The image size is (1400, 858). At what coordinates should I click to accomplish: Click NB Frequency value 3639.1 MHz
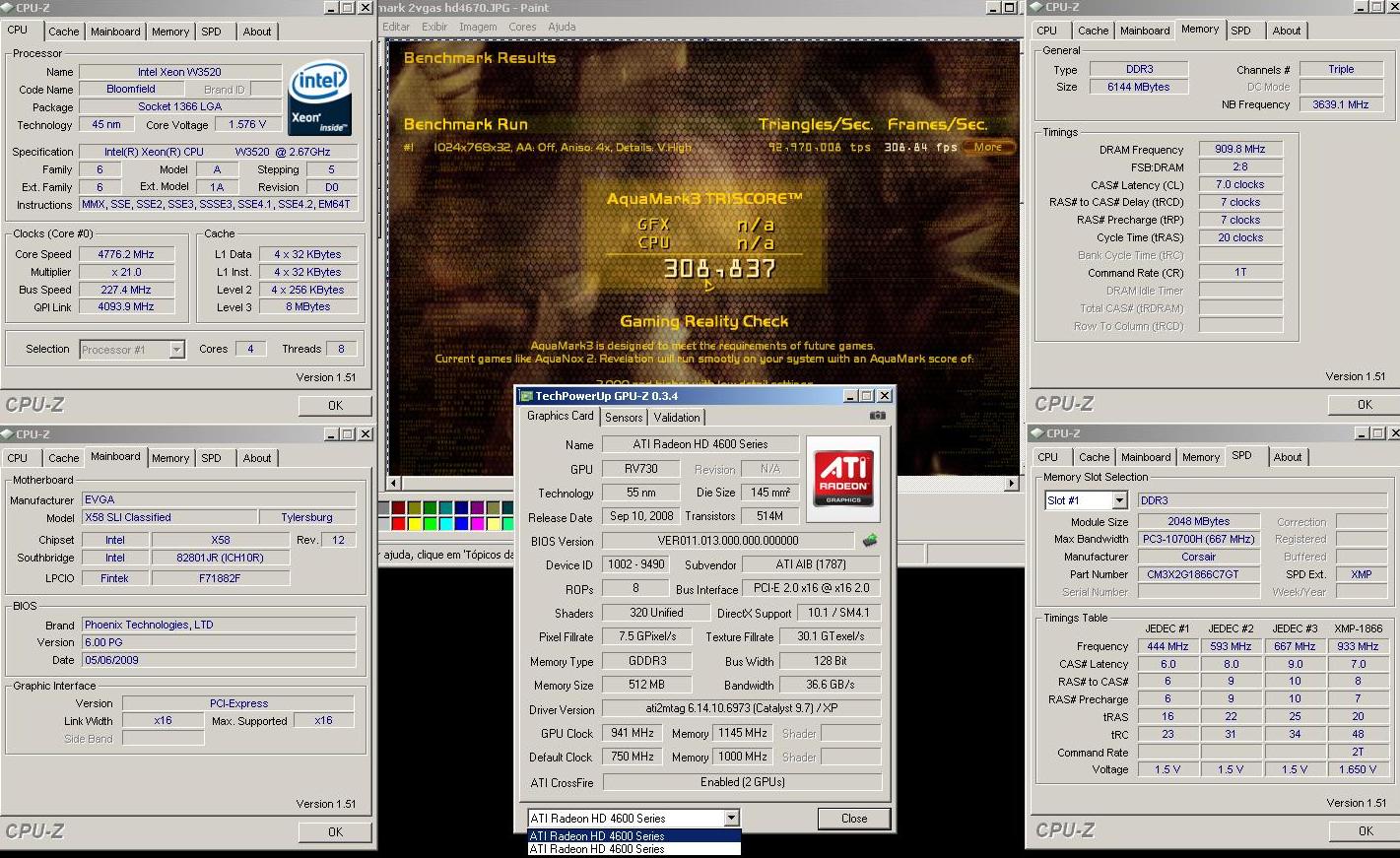[x=1341, y=104]
